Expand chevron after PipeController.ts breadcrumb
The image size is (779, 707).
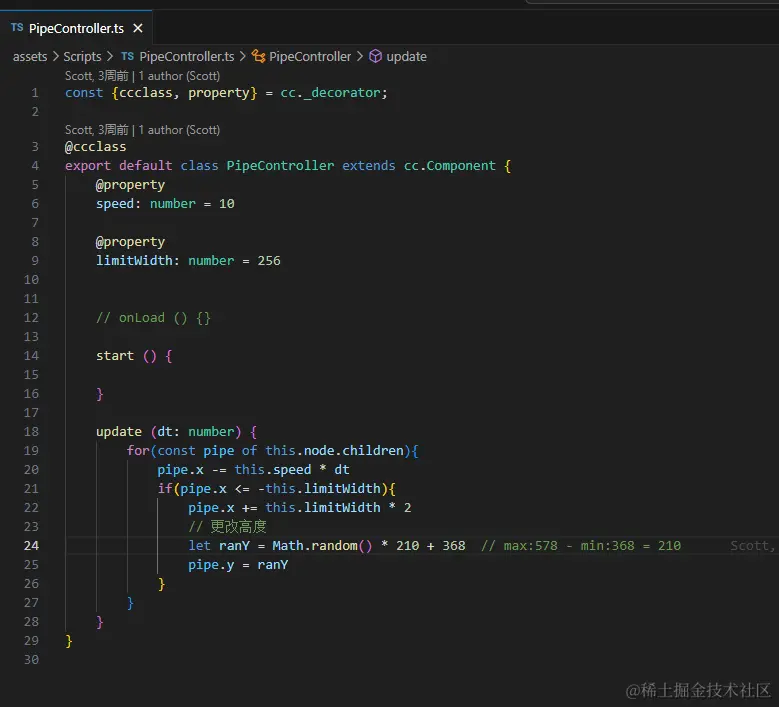point(242,57)
